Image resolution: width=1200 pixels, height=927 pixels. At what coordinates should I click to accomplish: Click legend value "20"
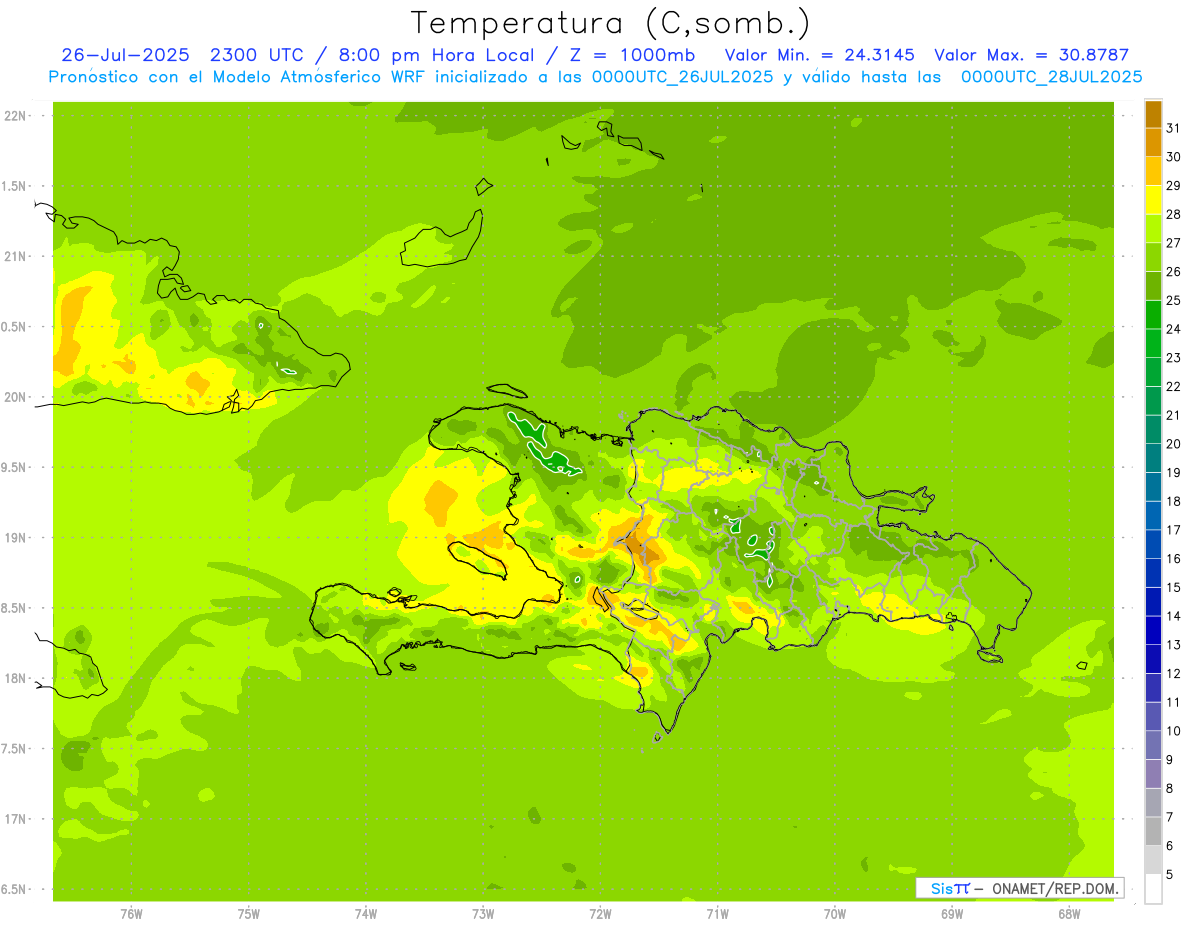(1174, 444)
